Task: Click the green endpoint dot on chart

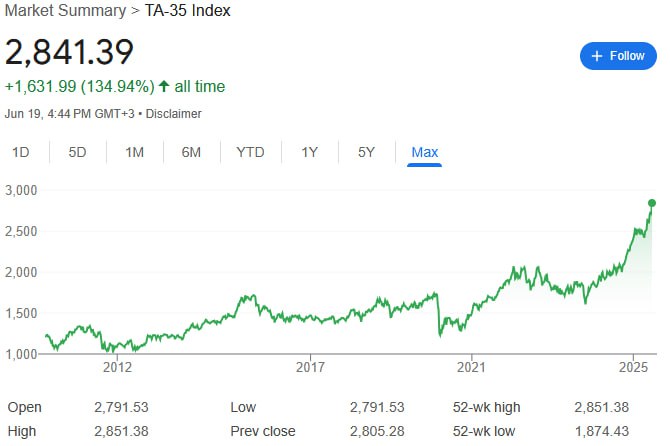Action: pyautogui.click(x=651, y=202)
